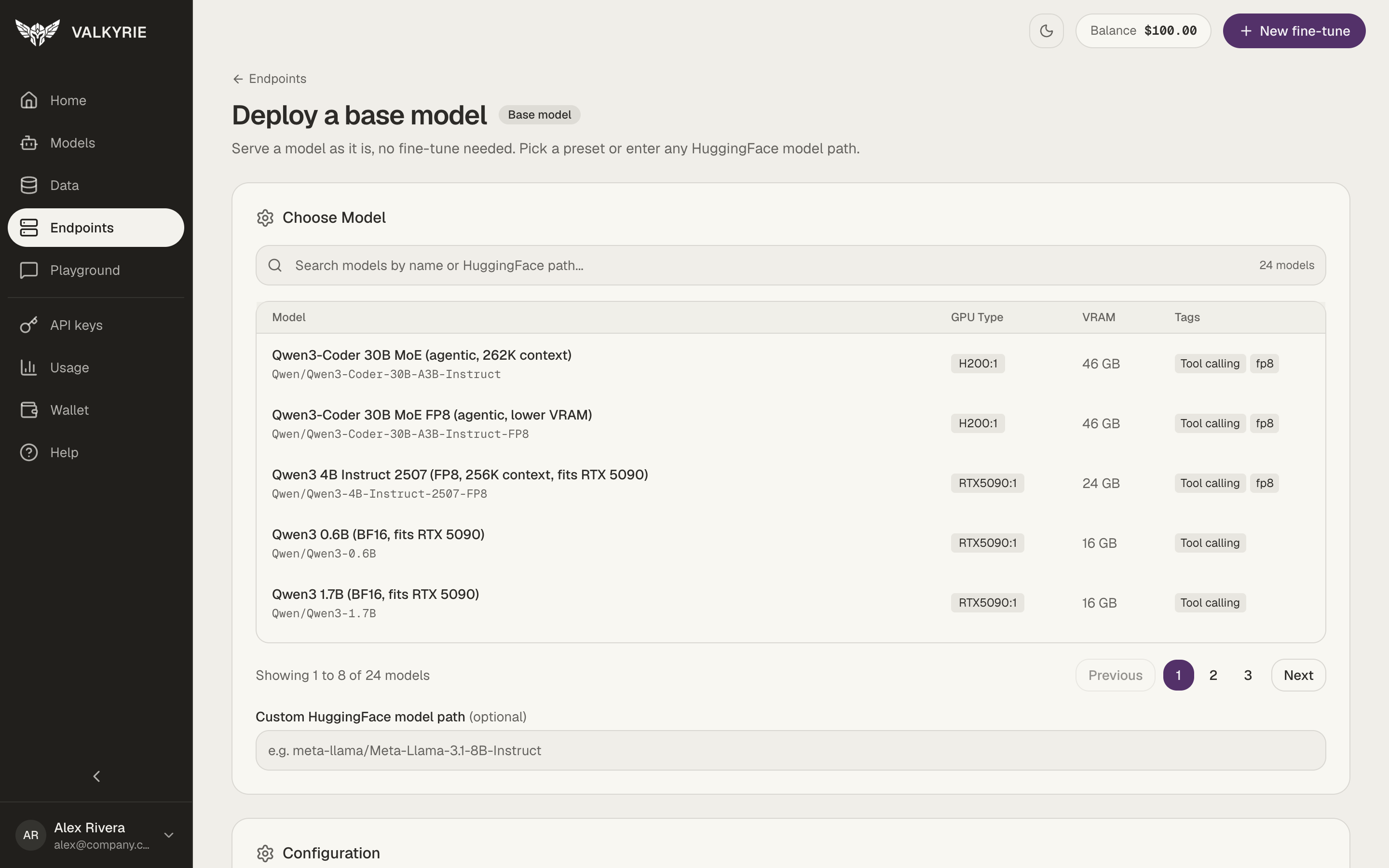Click the Balance $100.00 pill
The height and width of the screenshot is (868, 1389).
coord(1143,31)
